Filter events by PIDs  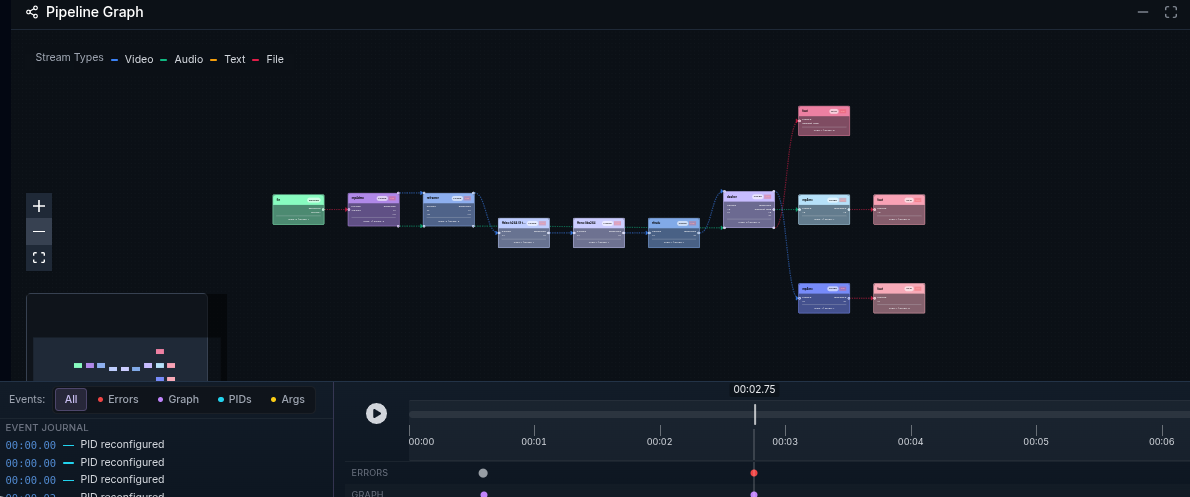(234, 399)
